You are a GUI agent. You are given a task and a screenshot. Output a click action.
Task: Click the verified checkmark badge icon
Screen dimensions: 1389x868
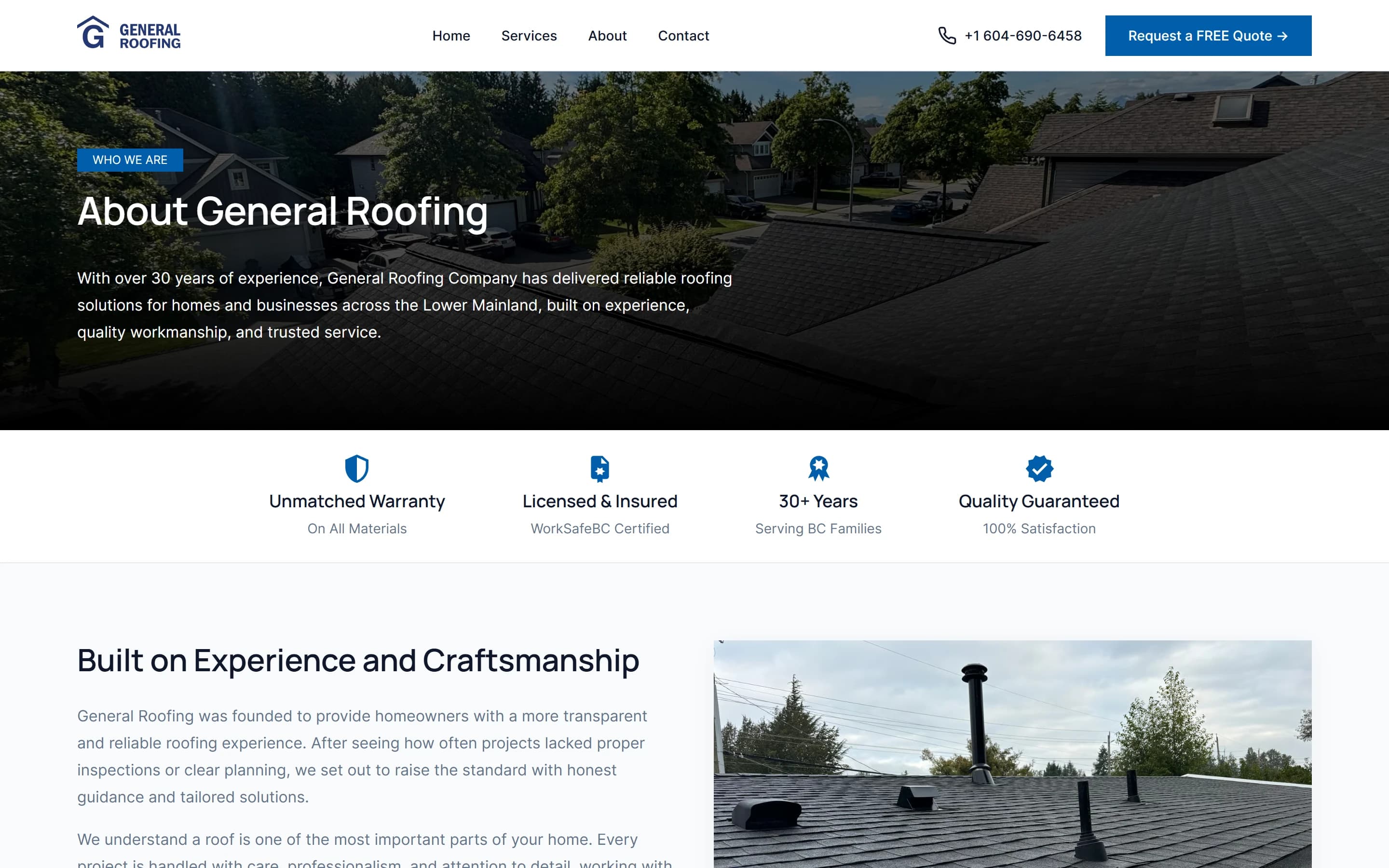(1039, 468)
